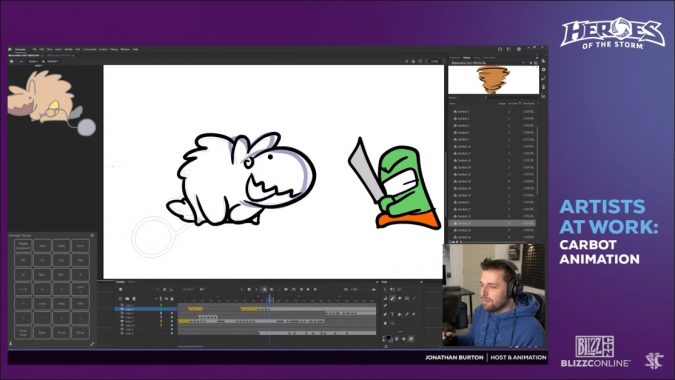675x380 pixels.
Task: Create a new layer folder in the timeline
Action: click(x=127, y=299)
